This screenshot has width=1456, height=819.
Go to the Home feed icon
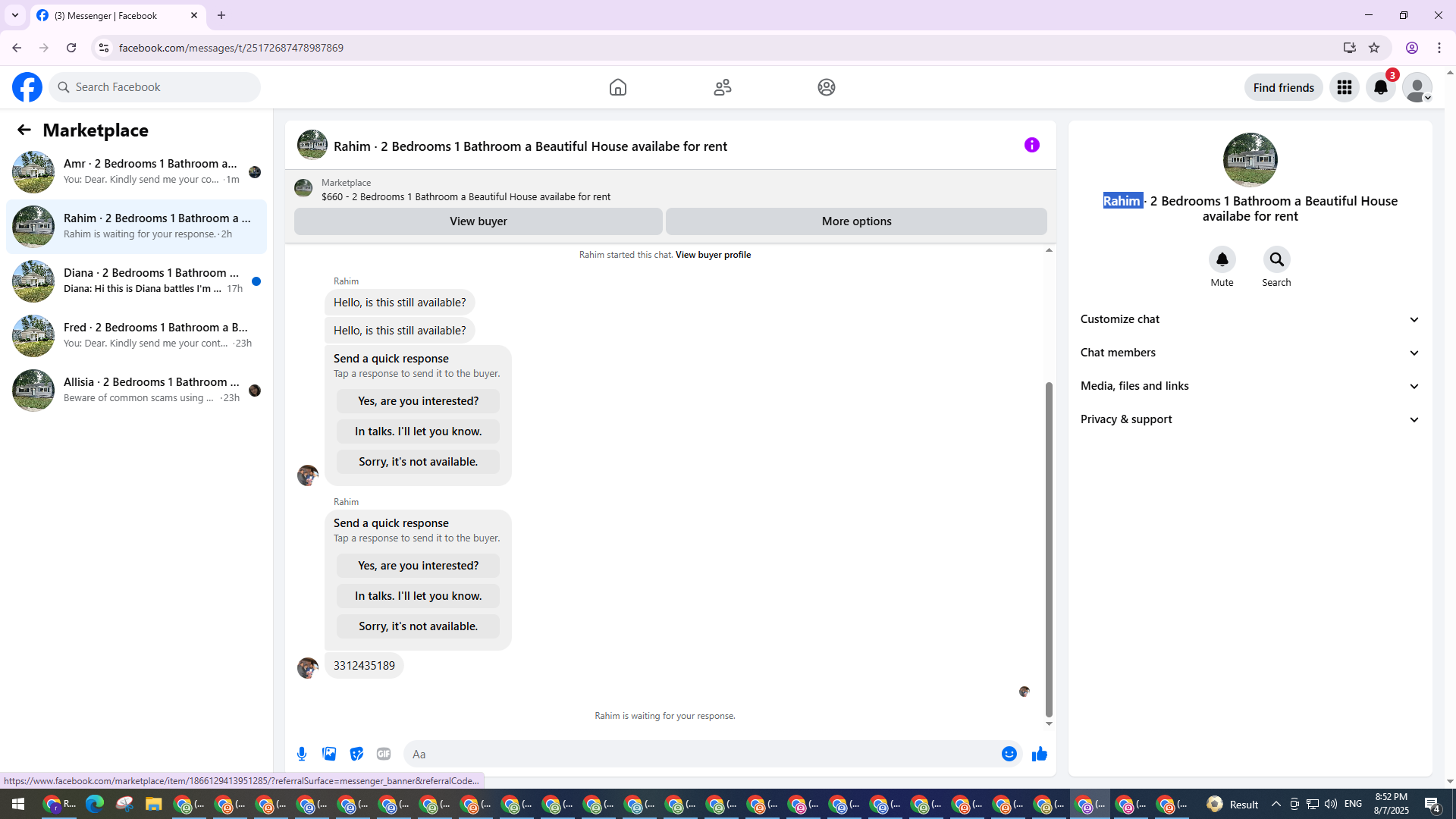click(618, 87)
